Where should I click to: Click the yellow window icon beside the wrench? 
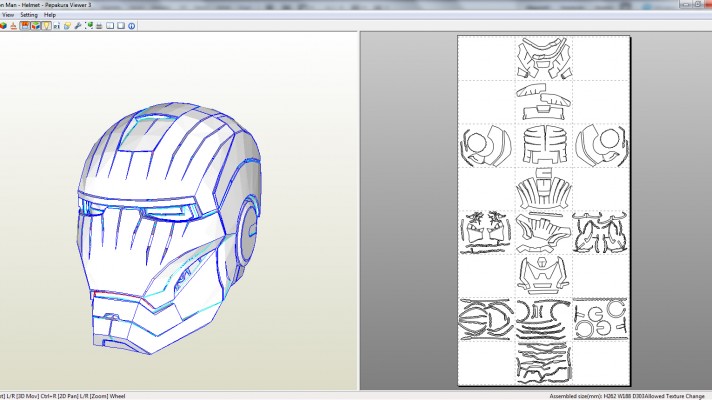(67, 26)
